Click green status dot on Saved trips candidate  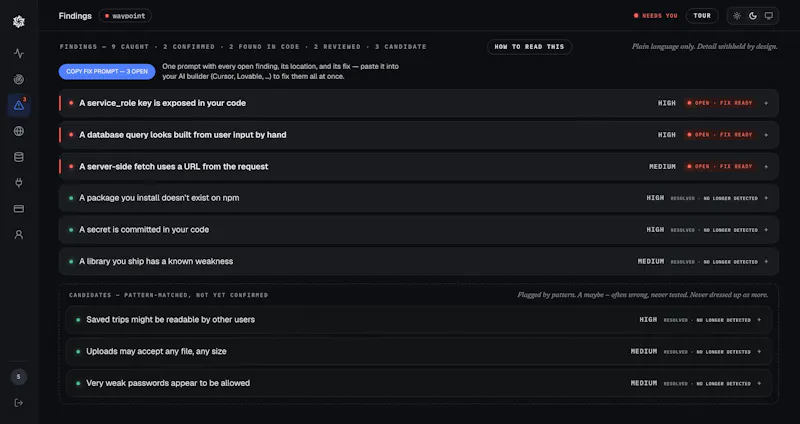point(78,320)
